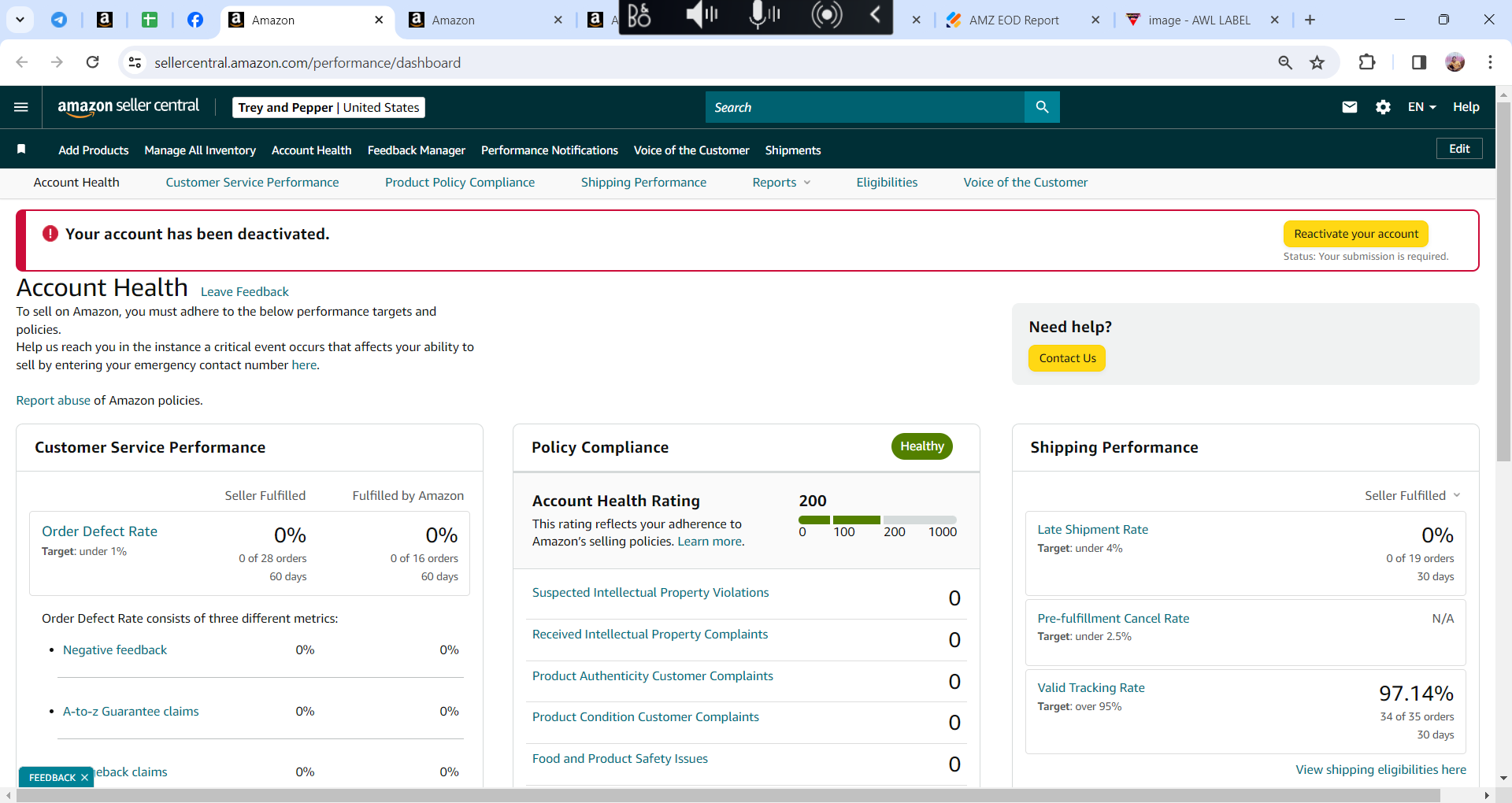Image resolution: width=1512 pixels, height=803 pixels.
Task: Click the Amazon Seller Central logo
Action: [x=128, y=107]
